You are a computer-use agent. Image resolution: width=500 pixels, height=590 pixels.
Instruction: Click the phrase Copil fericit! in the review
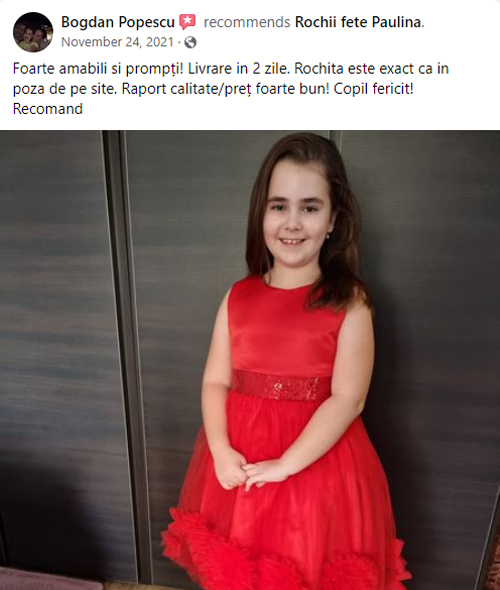coord(373,89)
